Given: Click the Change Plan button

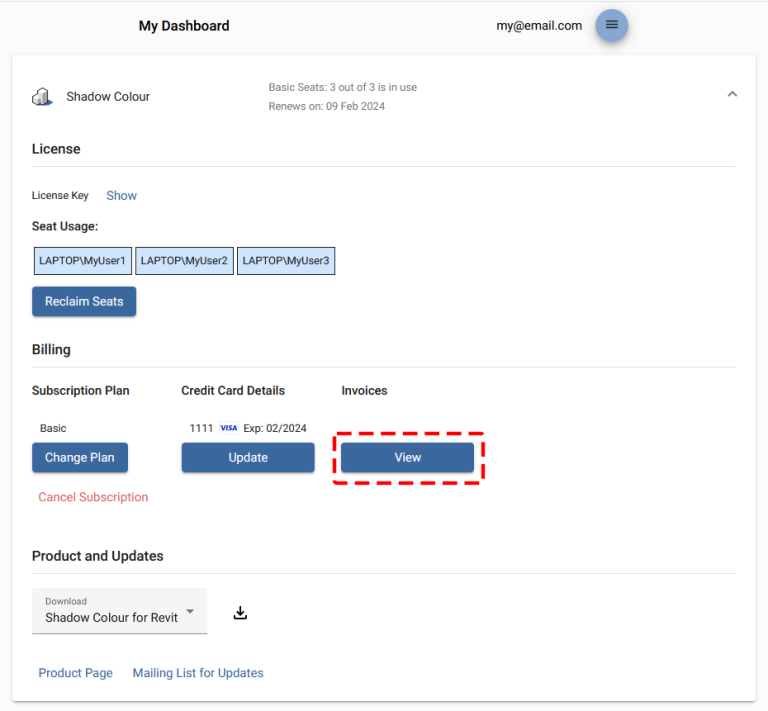Looking at the screenshot, I should (x=80, y=457).
